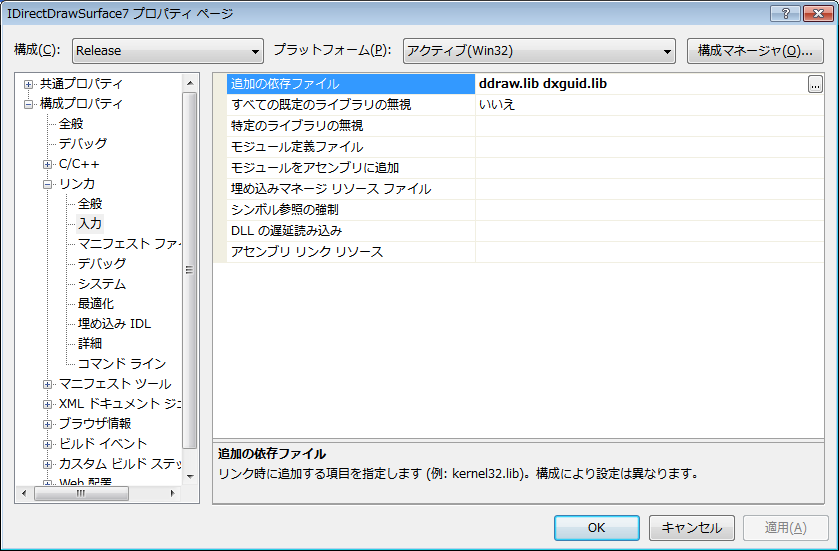Select the ビルド イベント label
Image resolution: width=839 pixels, height=551 pixels.
coord(103,444)
